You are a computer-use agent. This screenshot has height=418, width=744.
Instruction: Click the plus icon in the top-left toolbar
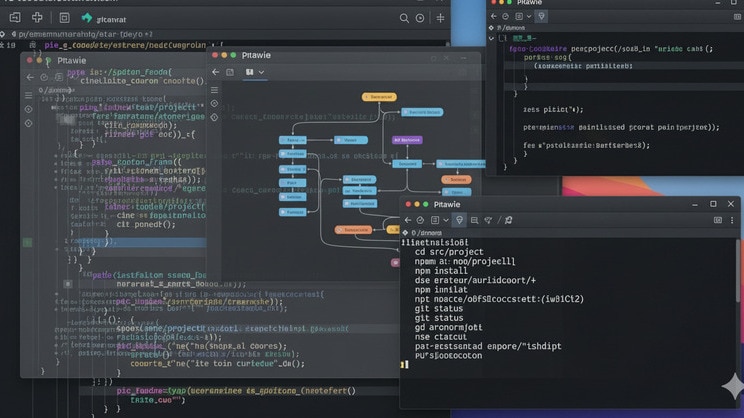coord(37,17)
